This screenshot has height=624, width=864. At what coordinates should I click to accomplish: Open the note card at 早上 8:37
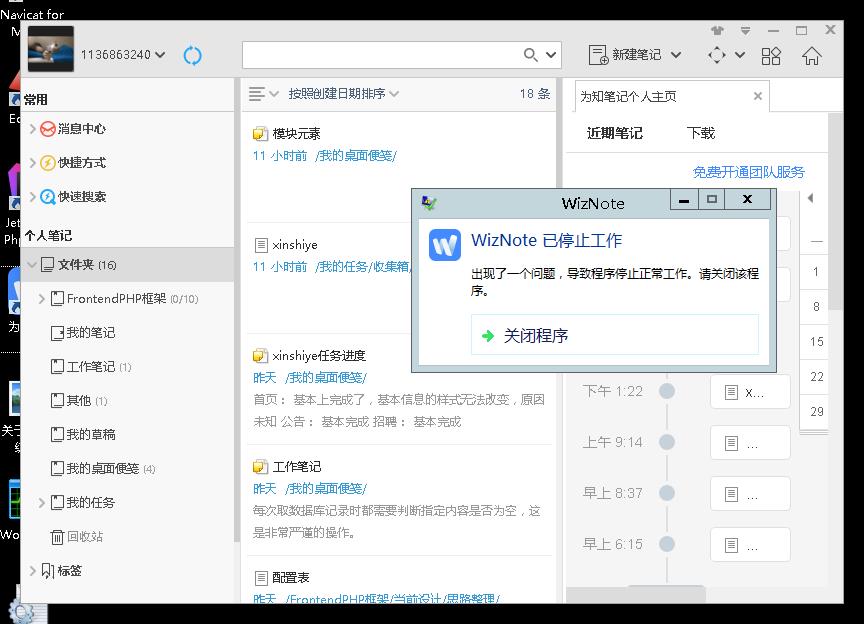click(x=750, y=494)
